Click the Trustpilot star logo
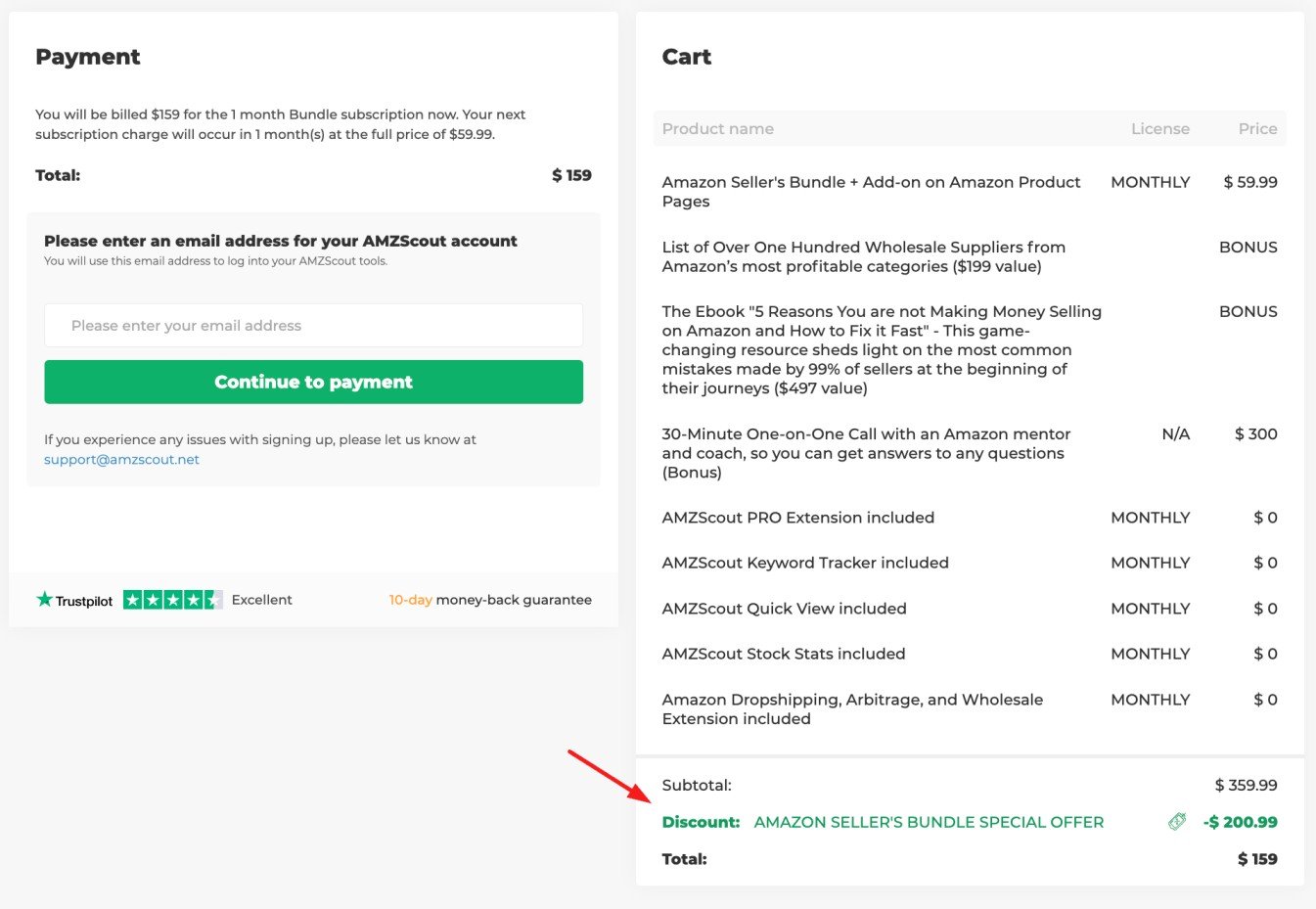The width and height of the screenshot is (1316, 909). (44, 599)
